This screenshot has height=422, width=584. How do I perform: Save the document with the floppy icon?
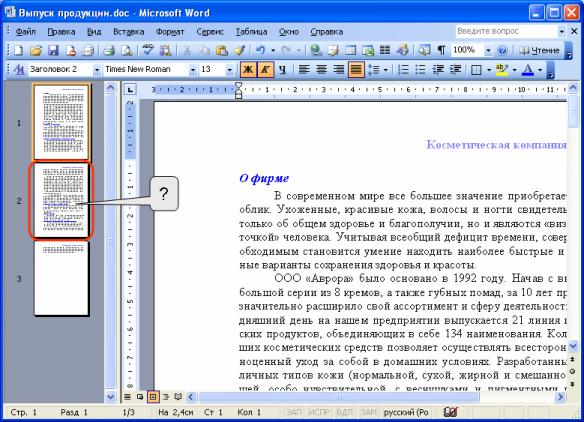53,50
